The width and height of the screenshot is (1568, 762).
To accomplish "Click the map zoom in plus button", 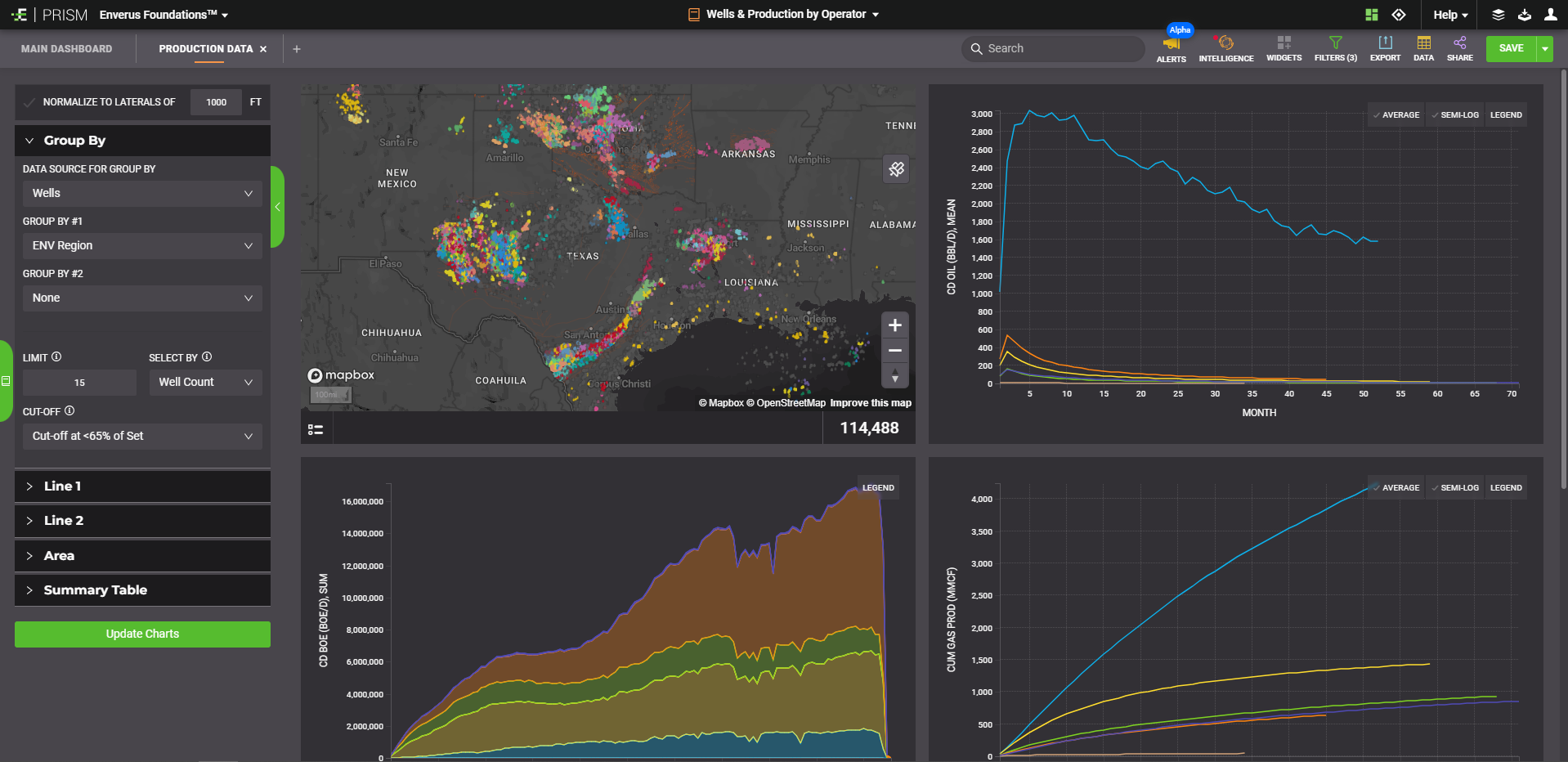I will pos(895,325).
